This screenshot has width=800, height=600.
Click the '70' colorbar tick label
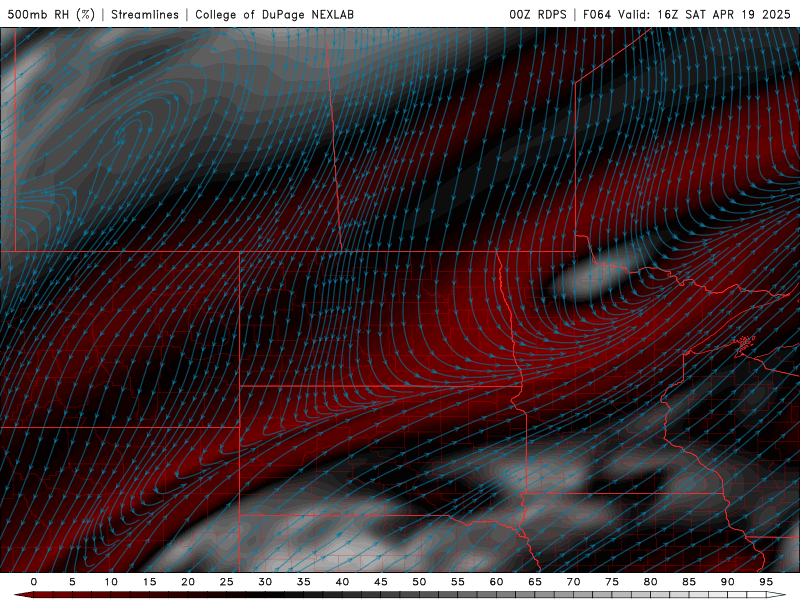click(x=573, y=582)
